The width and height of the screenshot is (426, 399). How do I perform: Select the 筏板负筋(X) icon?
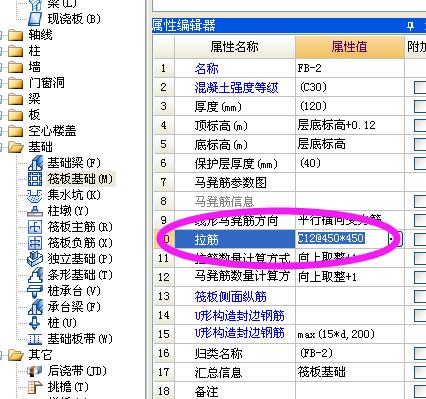35,243
